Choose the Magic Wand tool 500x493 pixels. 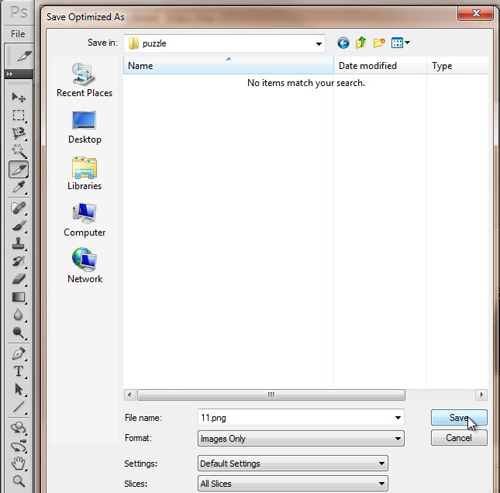coord(18,151)
